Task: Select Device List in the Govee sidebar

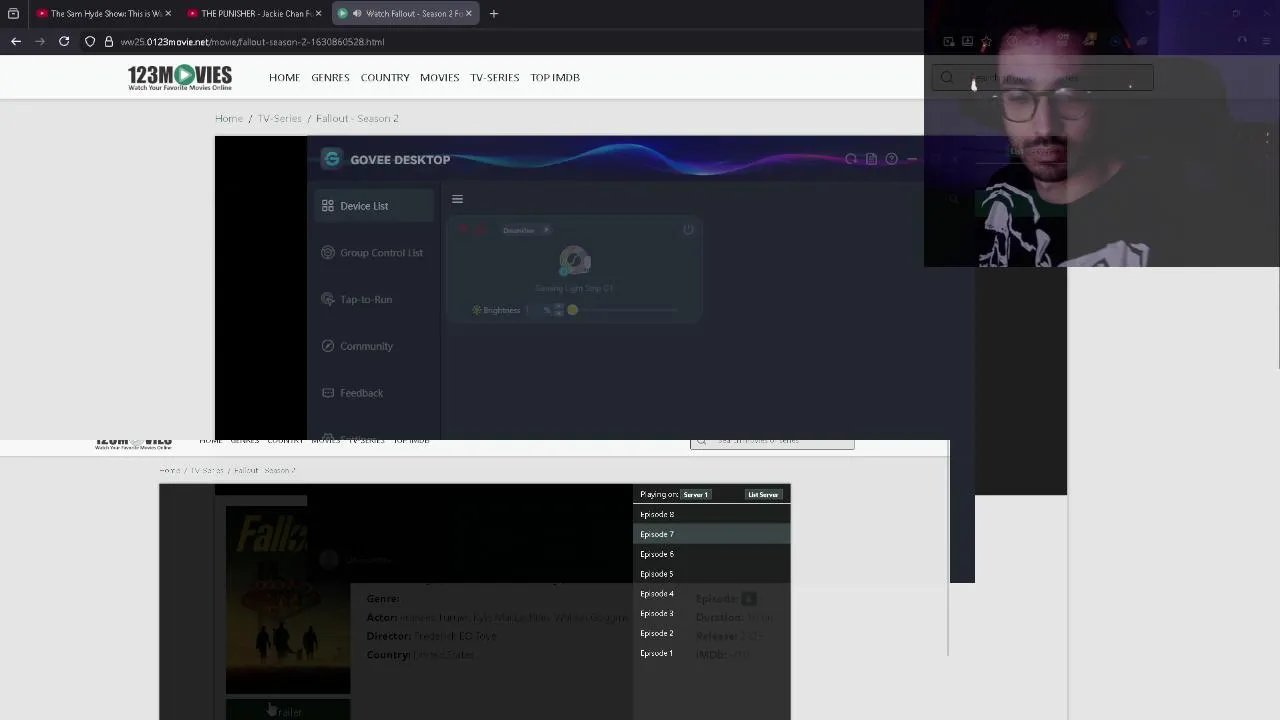Action: point(373,206)
